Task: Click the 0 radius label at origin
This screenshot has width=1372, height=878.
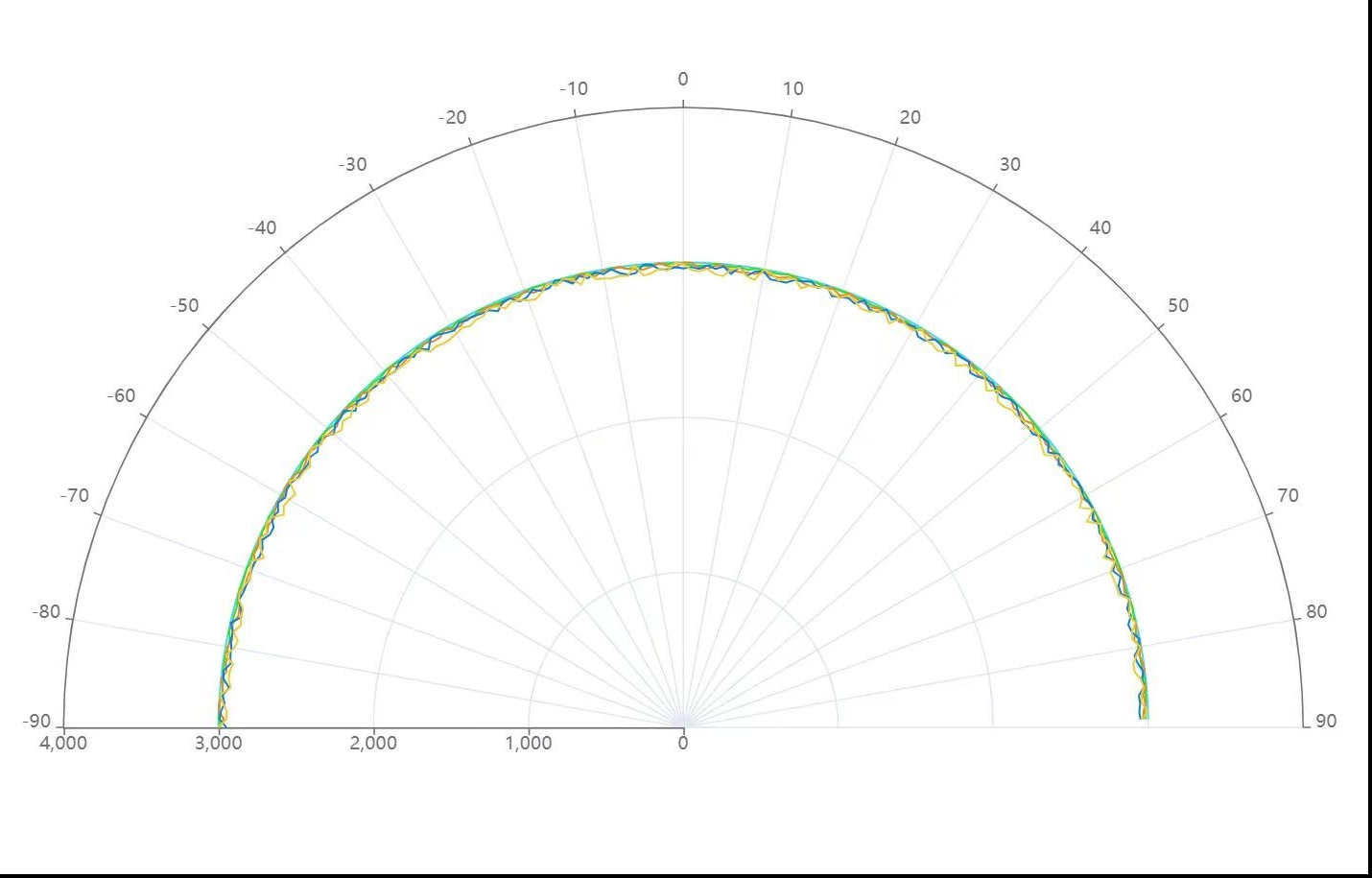Action: (682, 744)
